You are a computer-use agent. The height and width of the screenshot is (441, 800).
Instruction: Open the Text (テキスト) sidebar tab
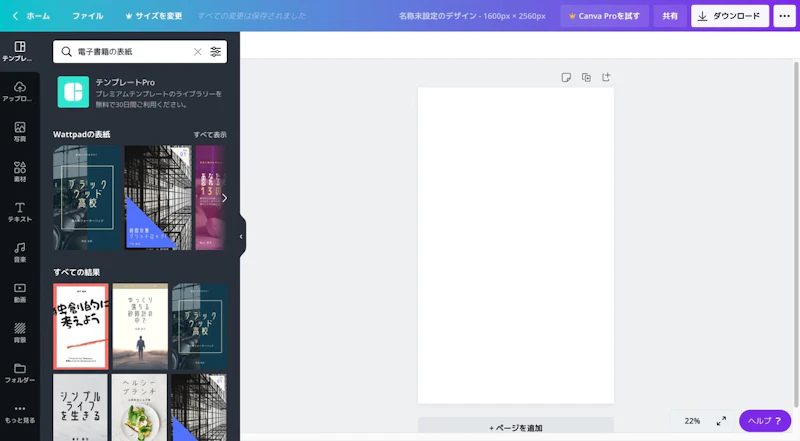coord(19,212)
